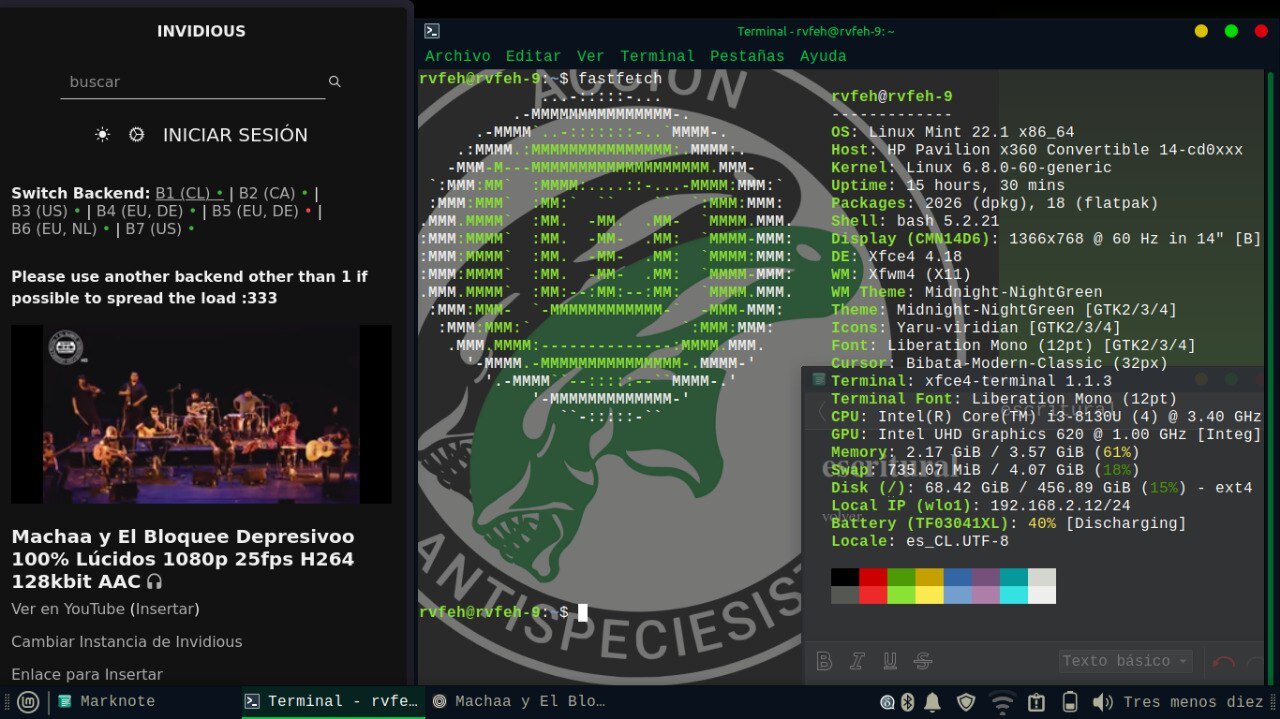
Task: Click the terminal prompt cursor line
Action: (x=503, y=612)
